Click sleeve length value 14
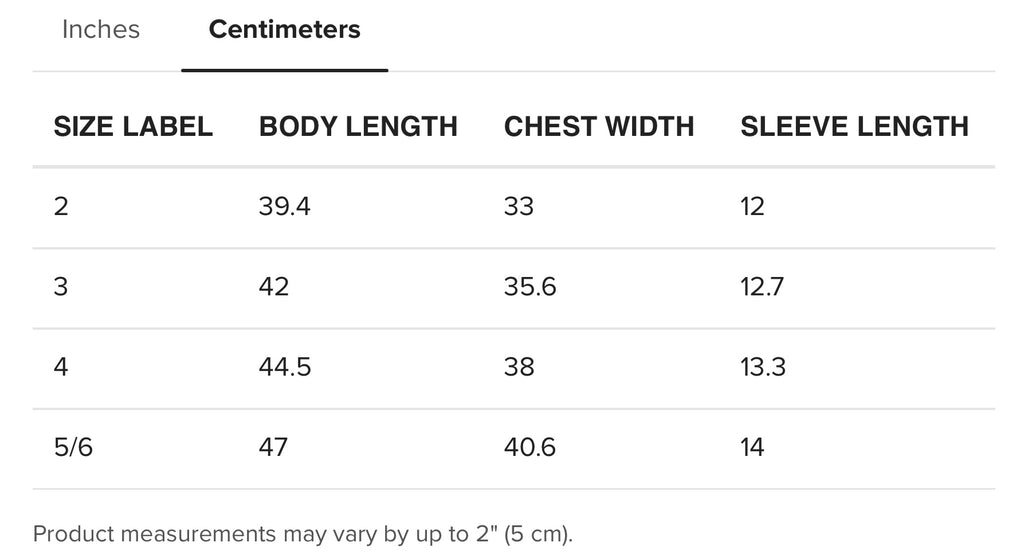Screen dimensions: 1024x558 click(x=752, y=447)
